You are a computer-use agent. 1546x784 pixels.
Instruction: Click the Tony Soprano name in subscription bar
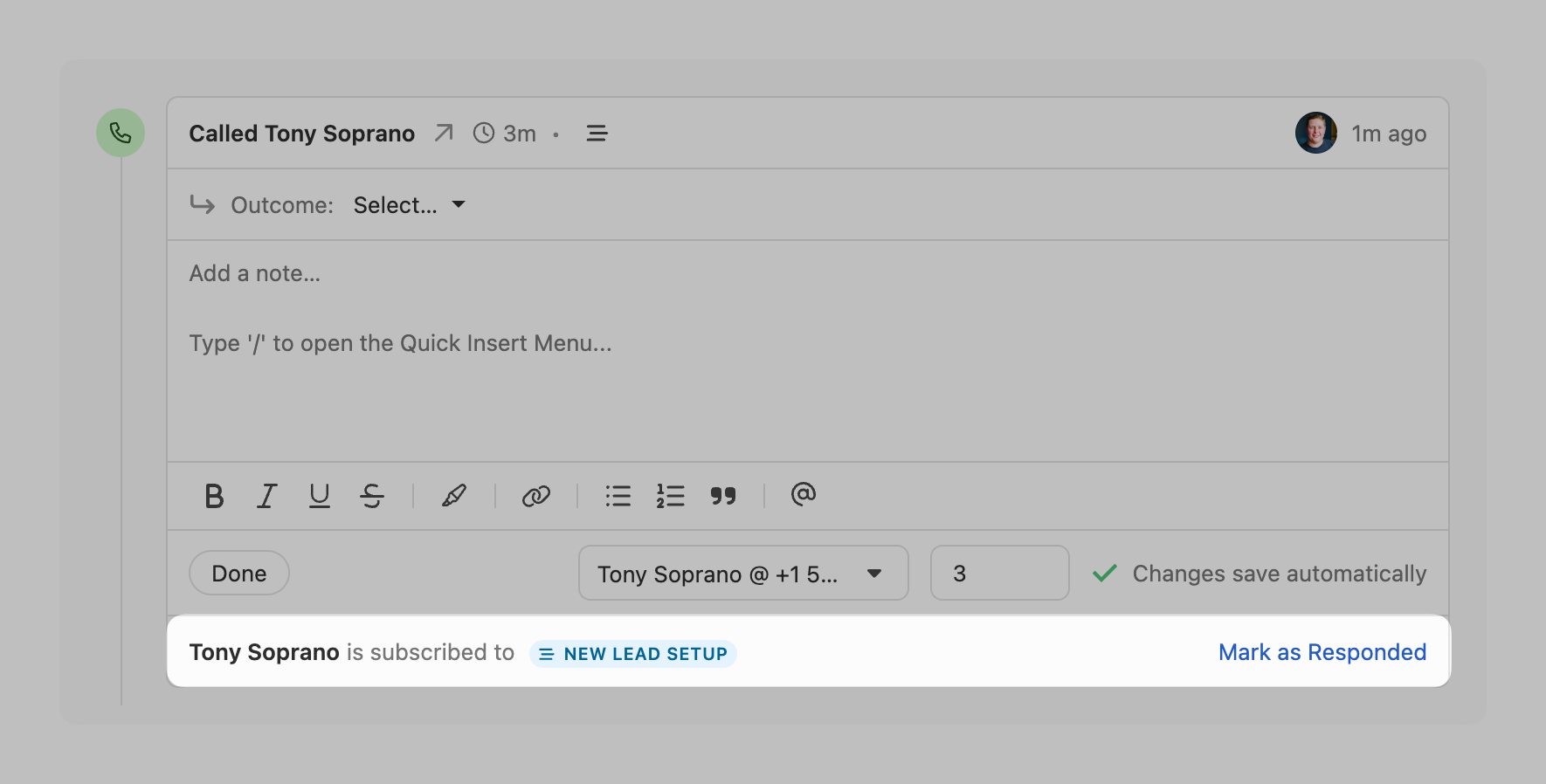[x=265, y=652]
